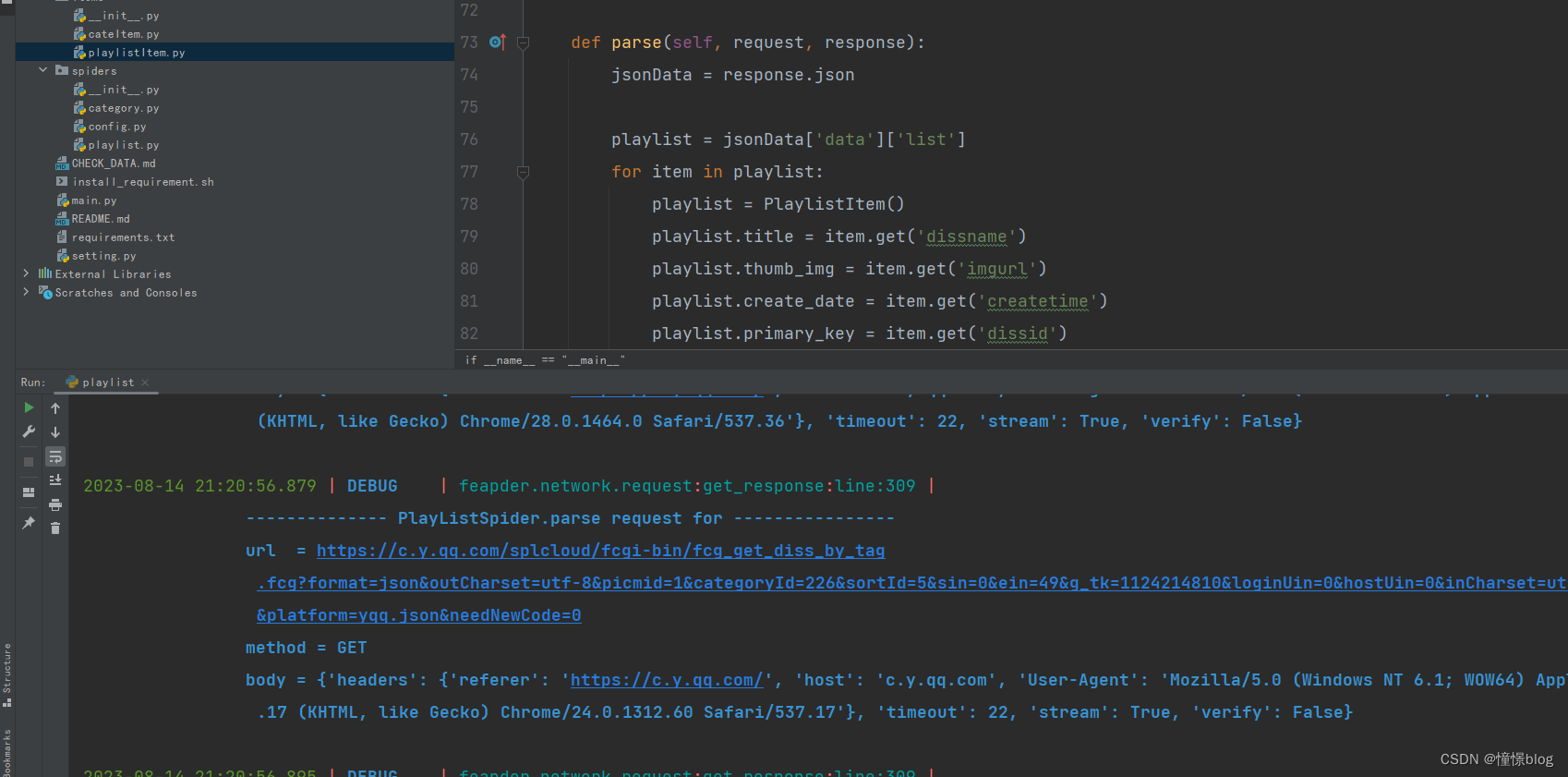1568x777 pixels.
Task: Click the if __name__ == "__main__" breadcrumb
Action: pyautogui.click(x=545, y=360)
